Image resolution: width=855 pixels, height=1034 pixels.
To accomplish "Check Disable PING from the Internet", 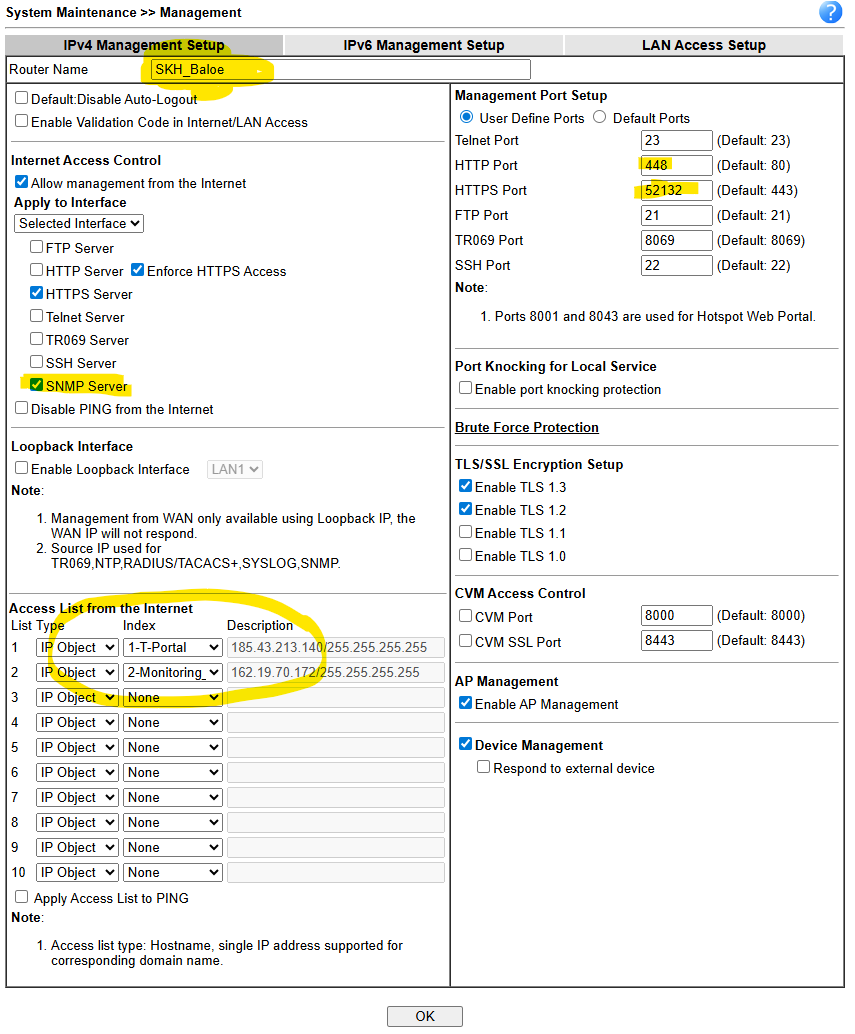I will pyautogui.click(x=22, y=408).
